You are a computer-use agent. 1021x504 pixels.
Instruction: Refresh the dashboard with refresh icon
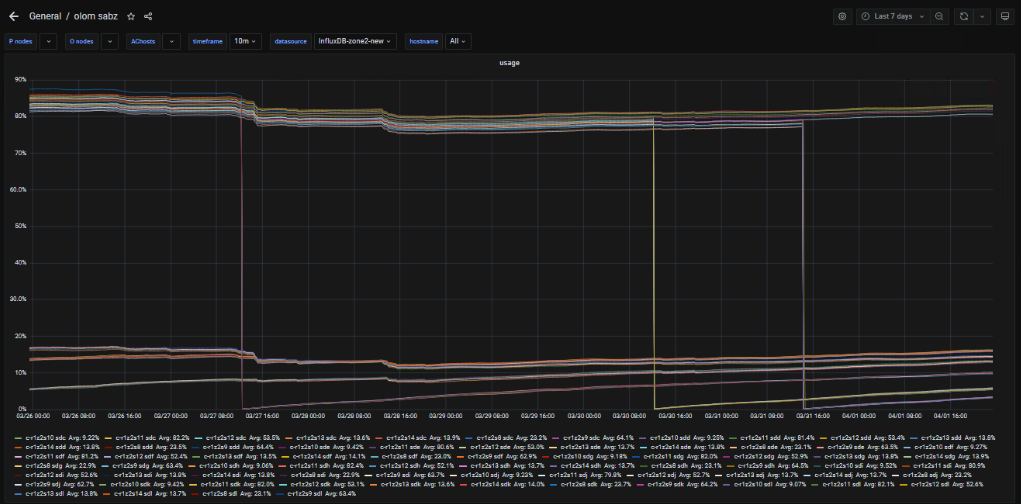pos(964,16)
